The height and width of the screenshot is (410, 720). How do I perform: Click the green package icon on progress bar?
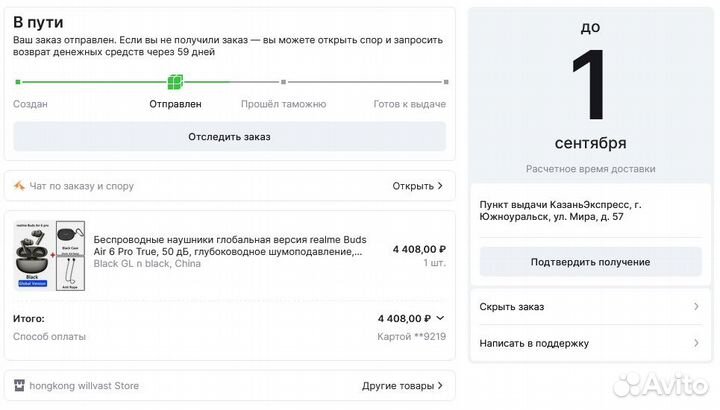point(175,82)
